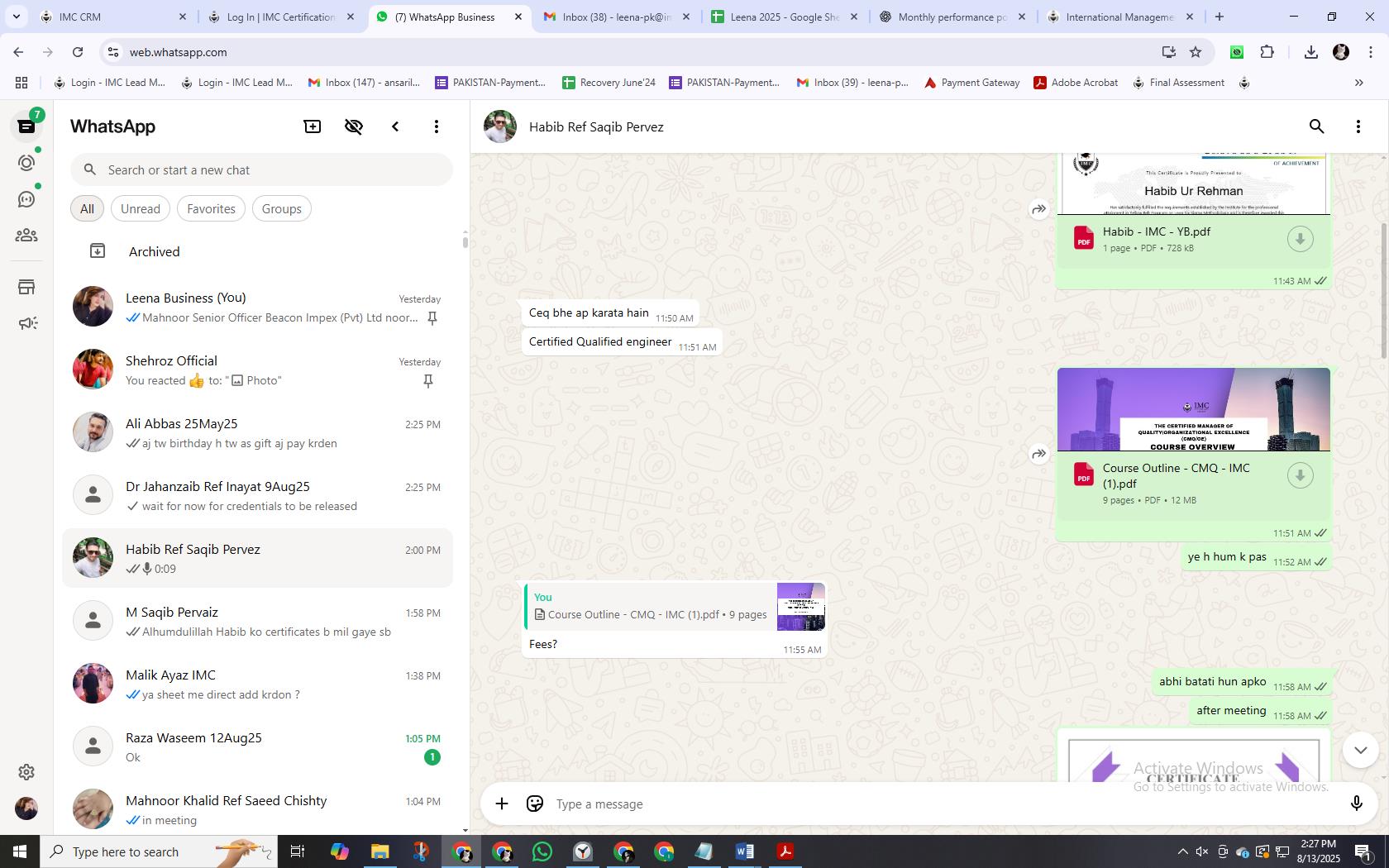
Task: Open the profile avatar at sidebar bottom
Action: tap(26, 808)
